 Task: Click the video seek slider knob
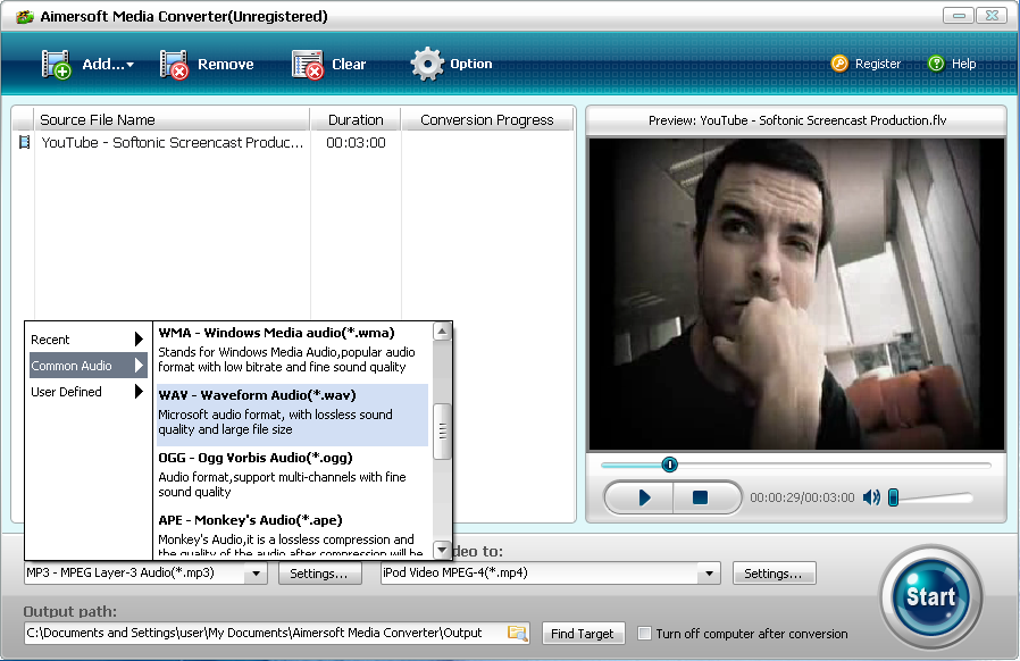click(669, 465)
